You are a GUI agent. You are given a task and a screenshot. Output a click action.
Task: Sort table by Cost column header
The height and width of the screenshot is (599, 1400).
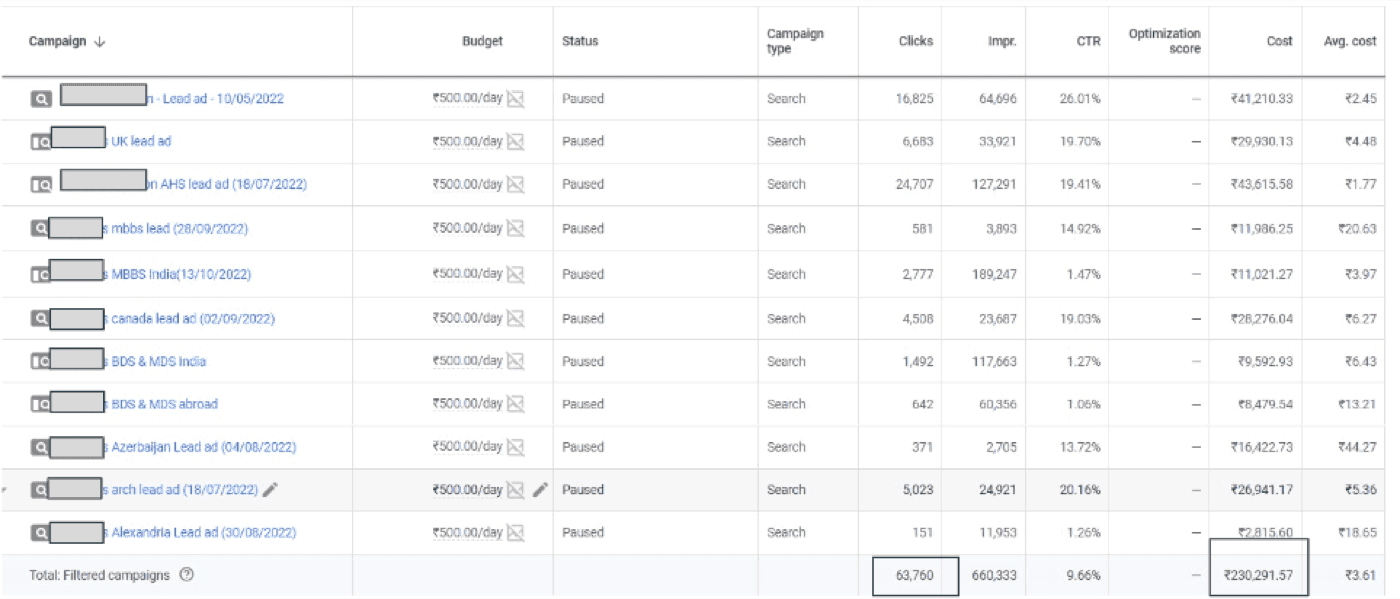tap(1279, 42)
